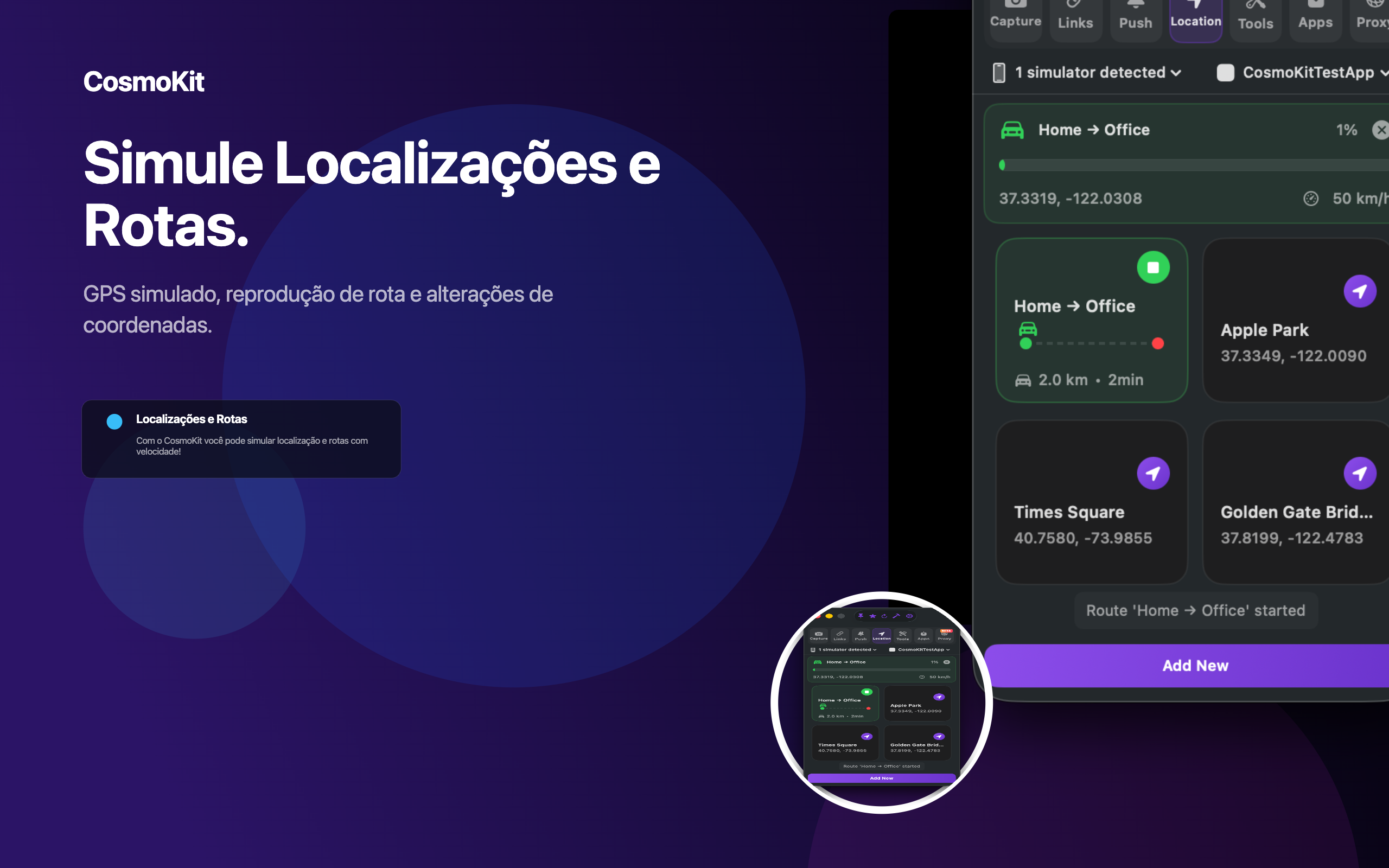Viewport: 1389px width, 868px height.
Task: Expand CosmoKitTestApp in the circular preview
Action: coord(923,650)
